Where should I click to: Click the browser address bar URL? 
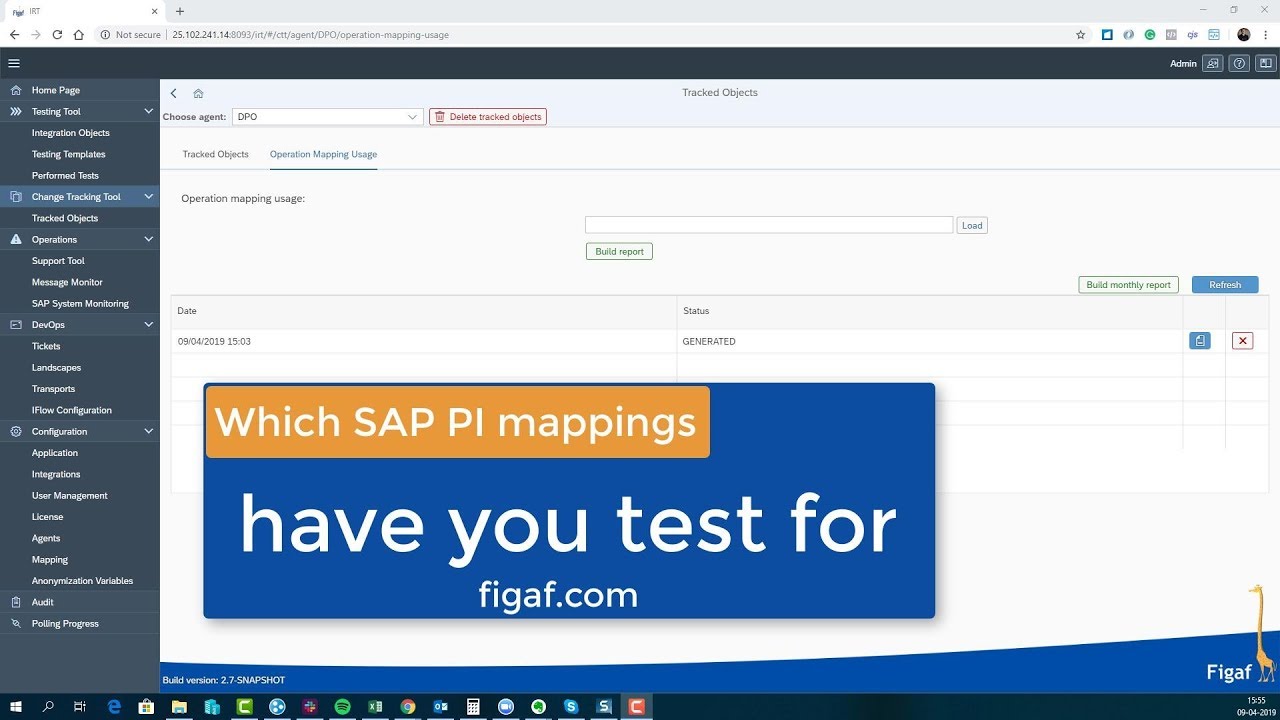[x=310, y=34]
